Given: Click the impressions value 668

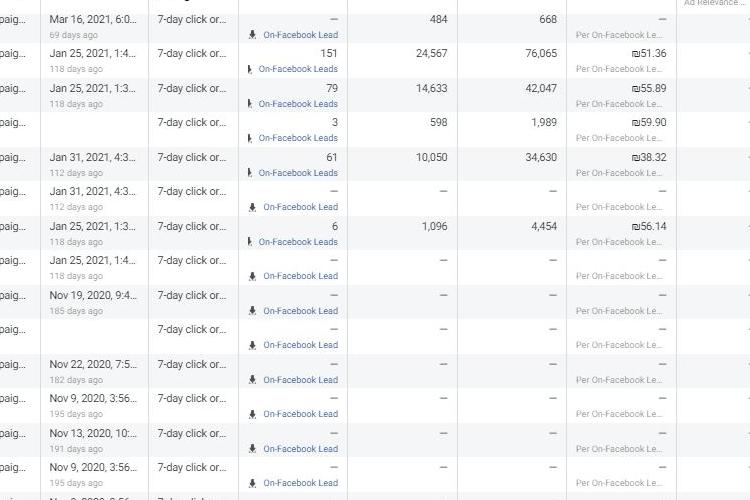Looking at the screenshot, I should pyautogui.click(x=548, y=20).
